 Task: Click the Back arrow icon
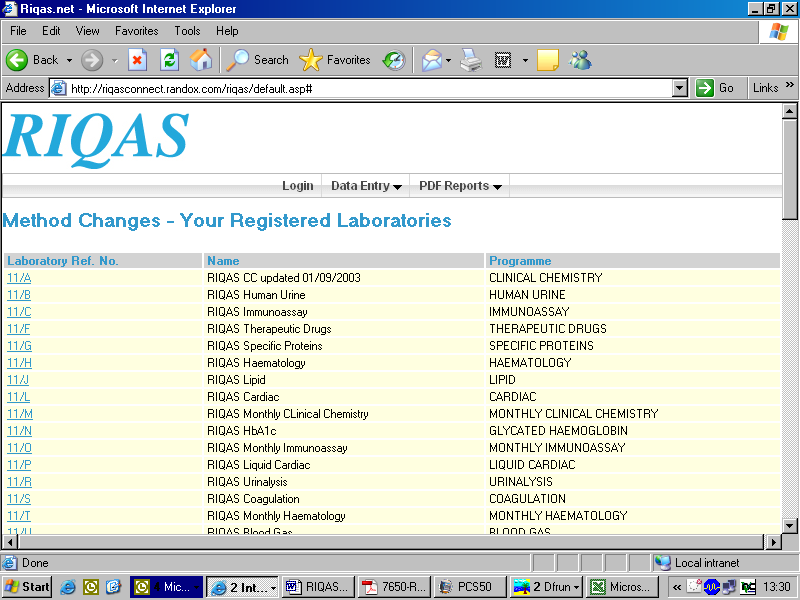pyautogui.click(x=17, y=60)
